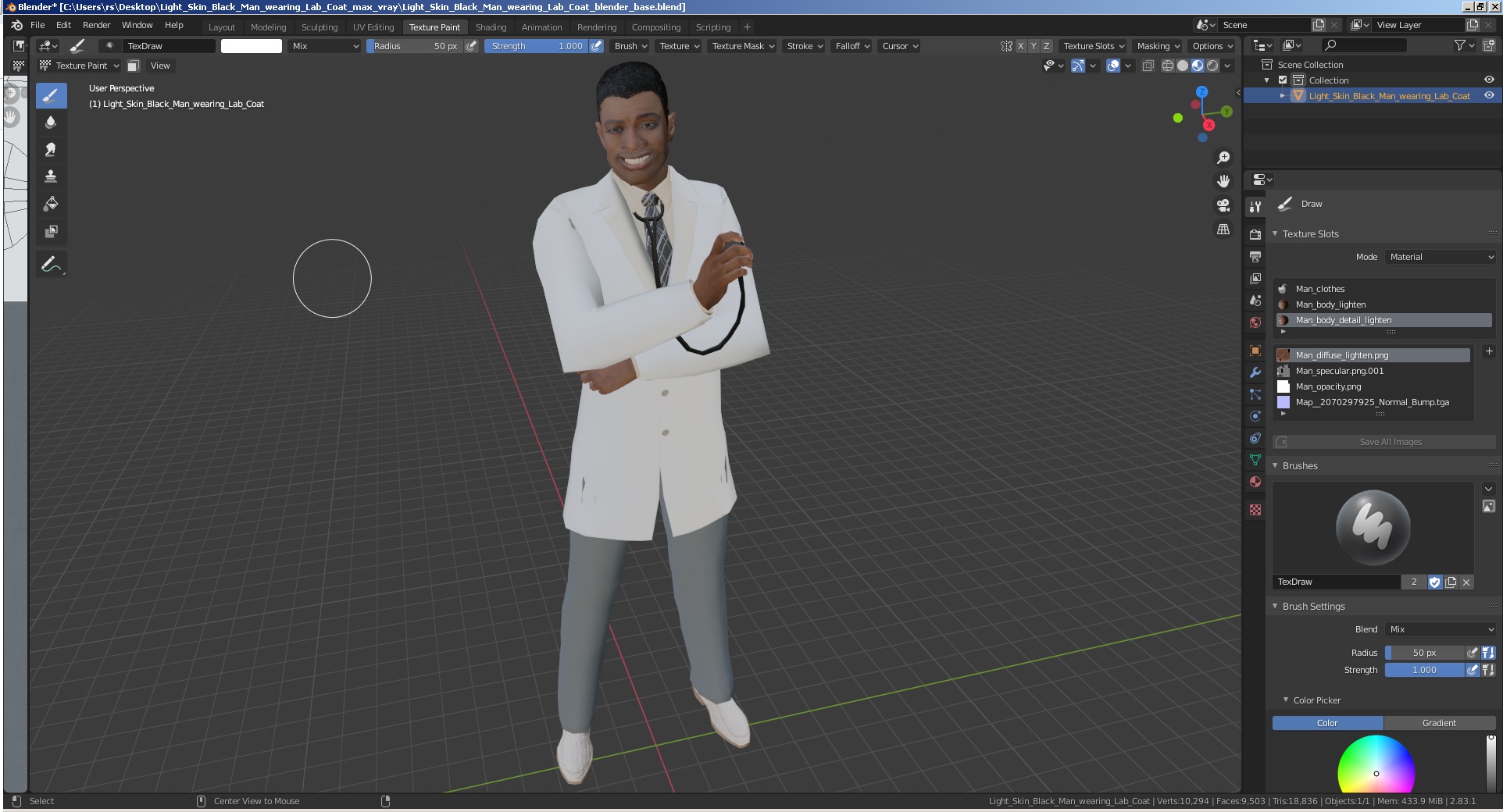Open the View menu in viewport

[x=160, y=66]
